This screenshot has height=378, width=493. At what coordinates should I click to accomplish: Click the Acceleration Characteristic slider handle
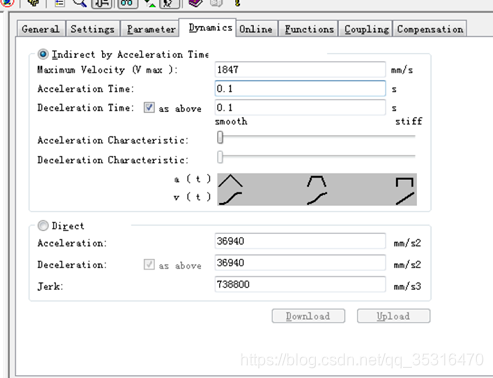point(220,137)
